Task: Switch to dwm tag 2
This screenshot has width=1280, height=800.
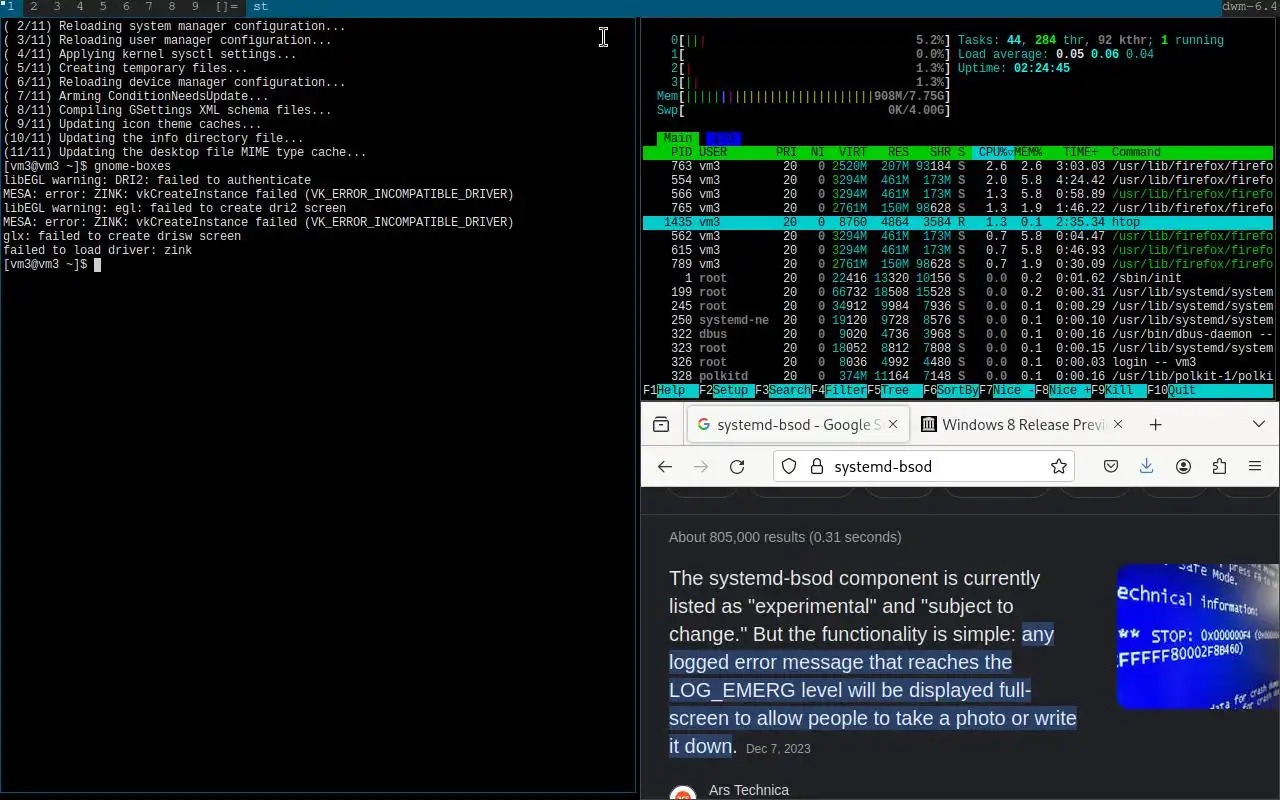Action: (x=34, y=6)
